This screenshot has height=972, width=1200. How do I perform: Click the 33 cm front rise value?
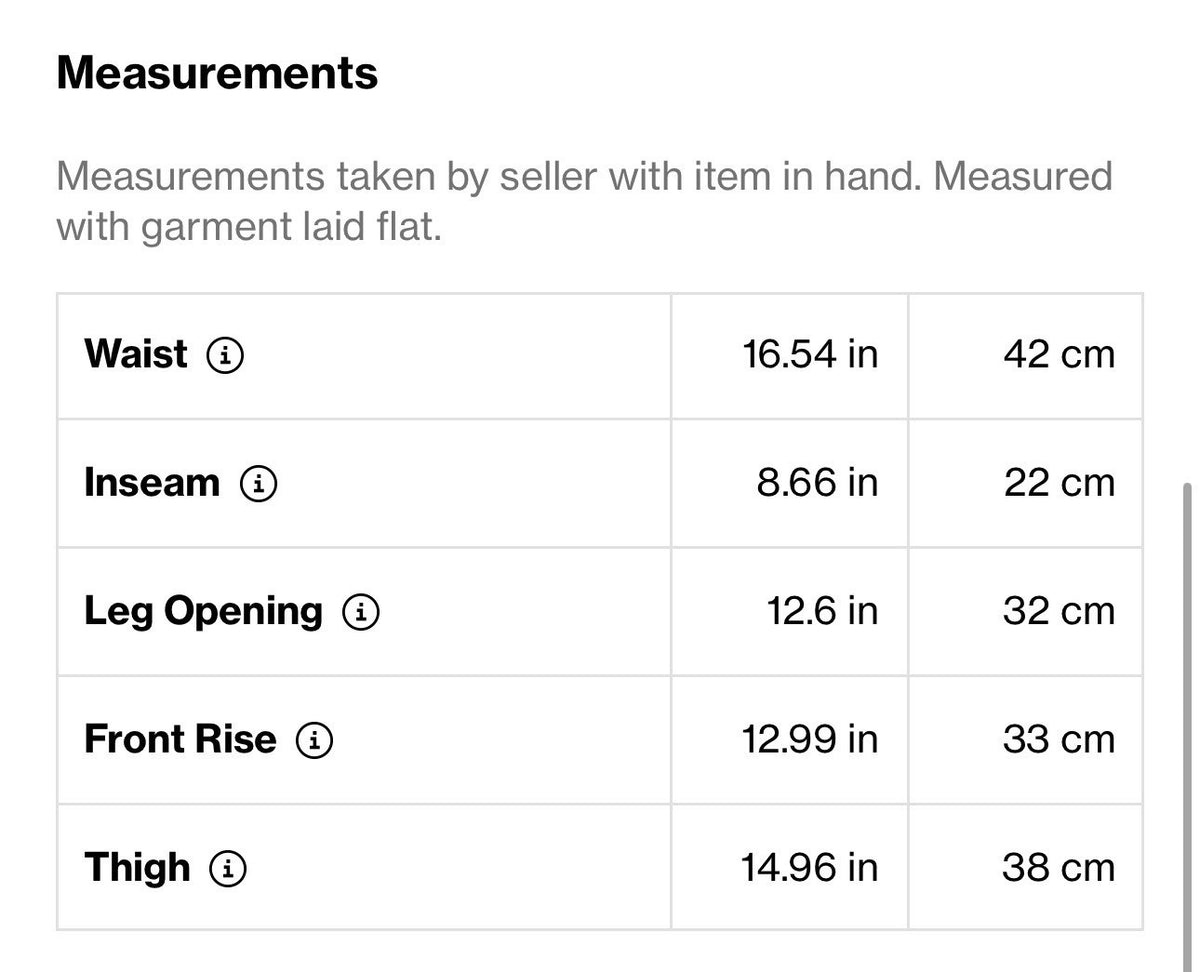1059,739
